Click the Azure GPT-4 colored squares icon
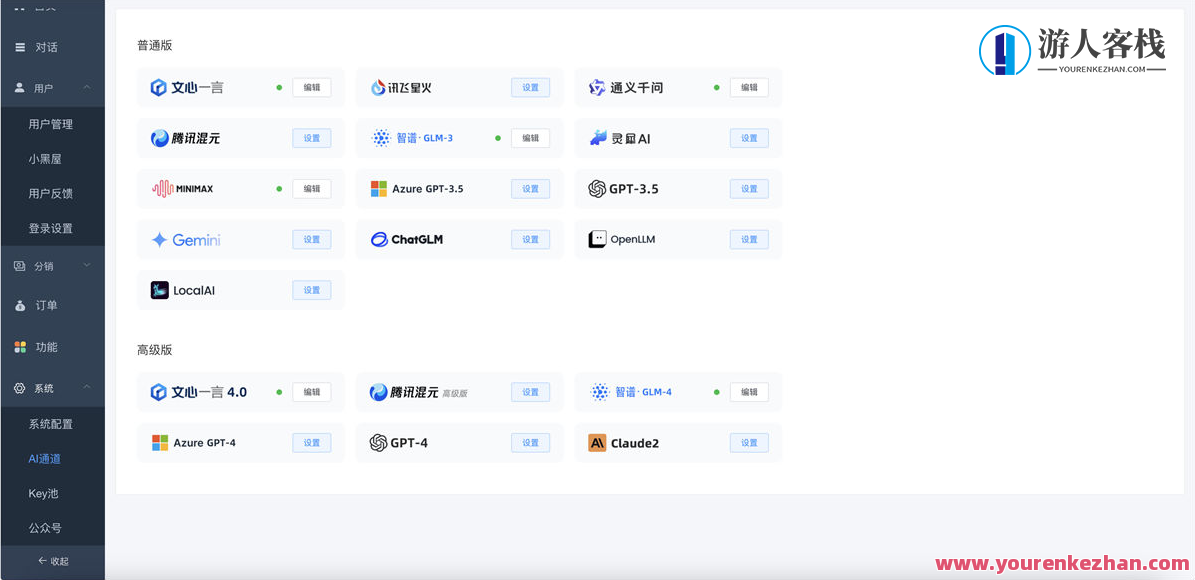 click(159, 442)
